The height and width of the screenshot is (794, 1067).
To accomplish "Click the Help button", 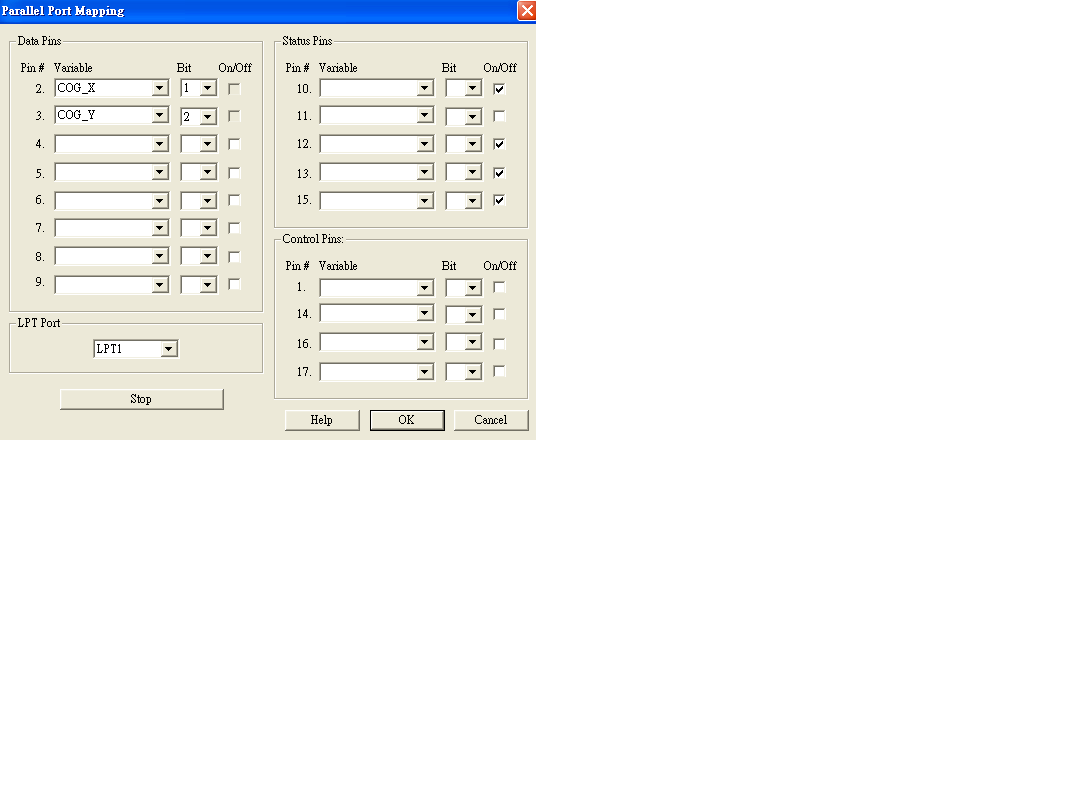I will coord(321,420).
